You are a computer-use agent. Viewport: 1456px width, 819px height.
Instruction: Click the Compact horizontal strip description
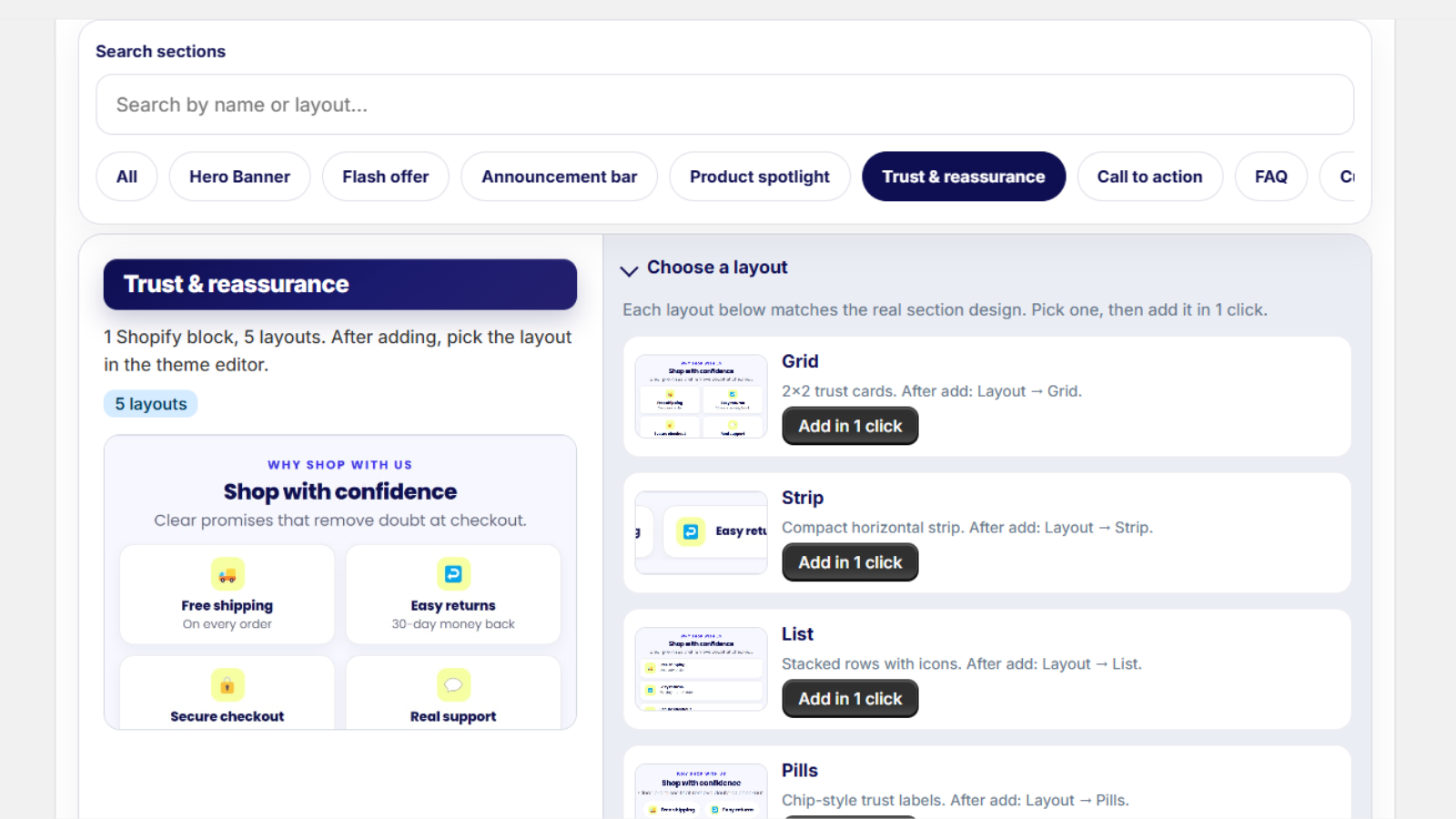point(967,528)
